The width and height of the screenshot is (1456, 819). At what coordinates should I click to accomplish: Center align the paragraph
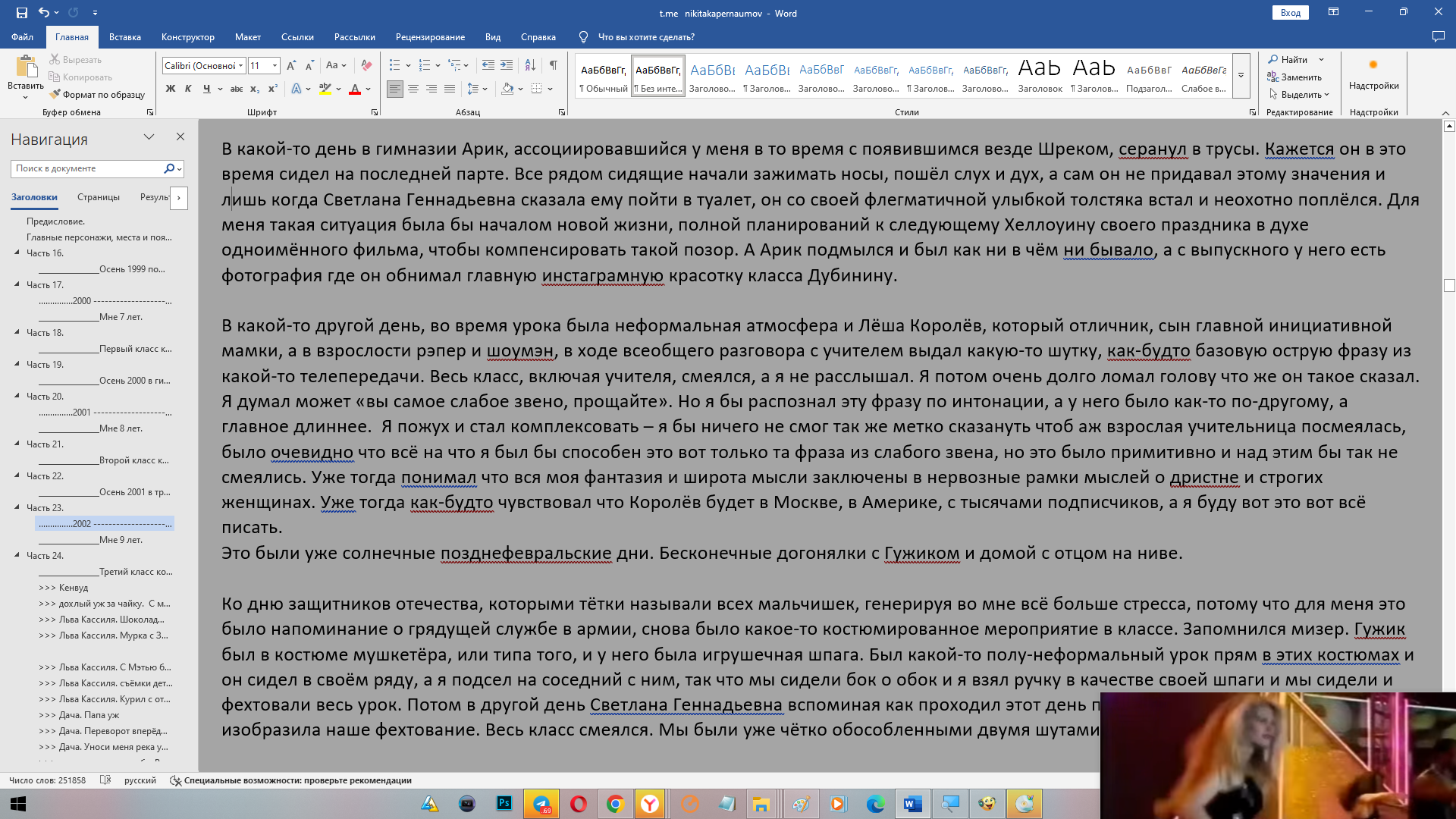point(413,89)
